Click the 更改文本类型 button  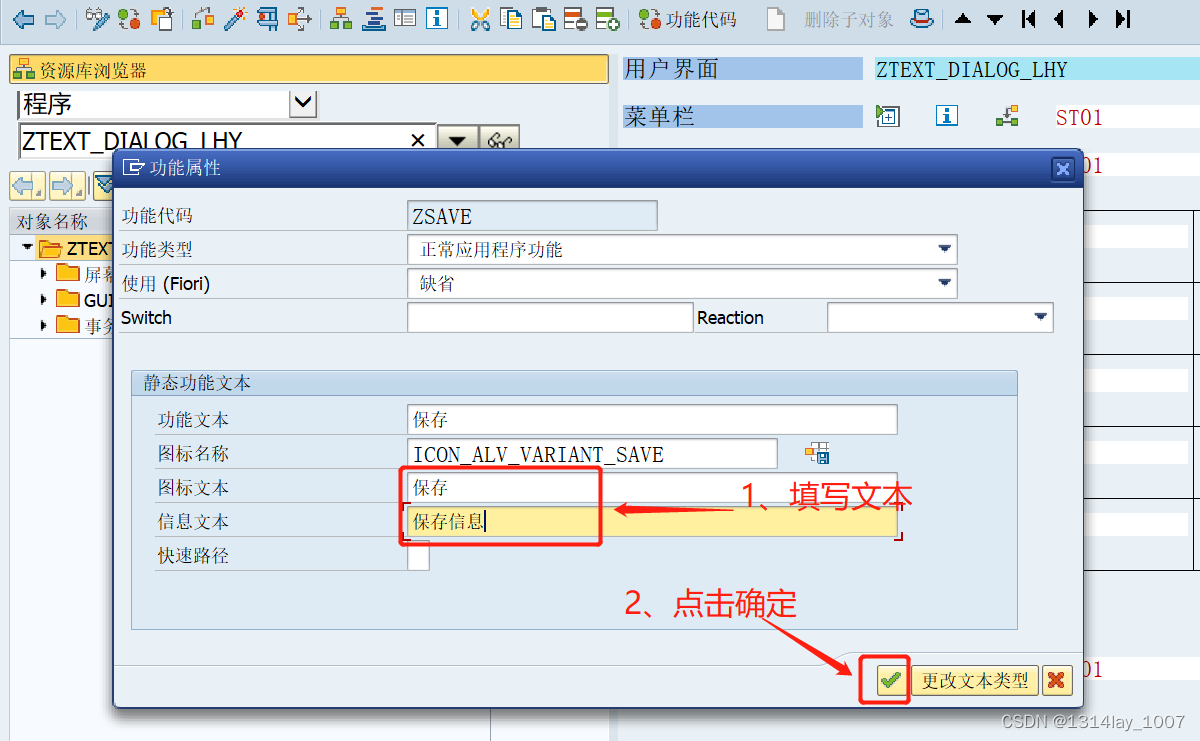pyautogui.click(x=974, y=680)
